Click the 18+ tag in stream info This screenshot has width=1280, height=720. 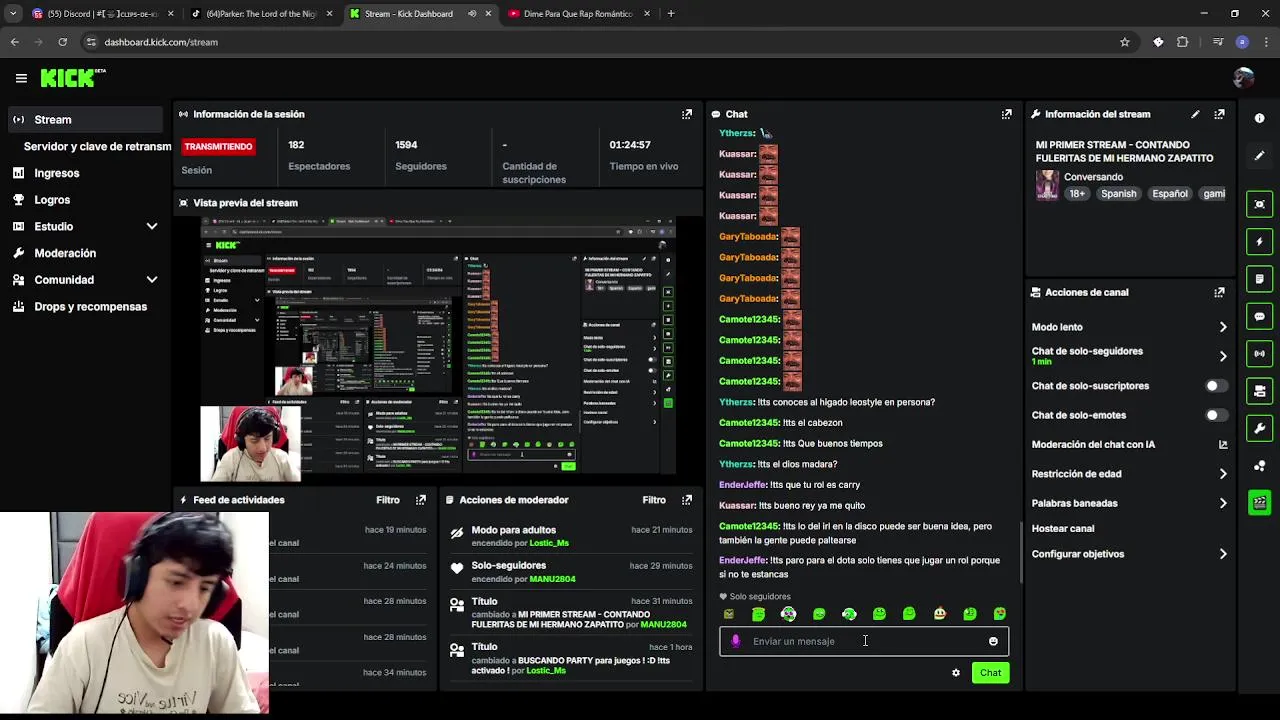click(x=1077, y=194)
